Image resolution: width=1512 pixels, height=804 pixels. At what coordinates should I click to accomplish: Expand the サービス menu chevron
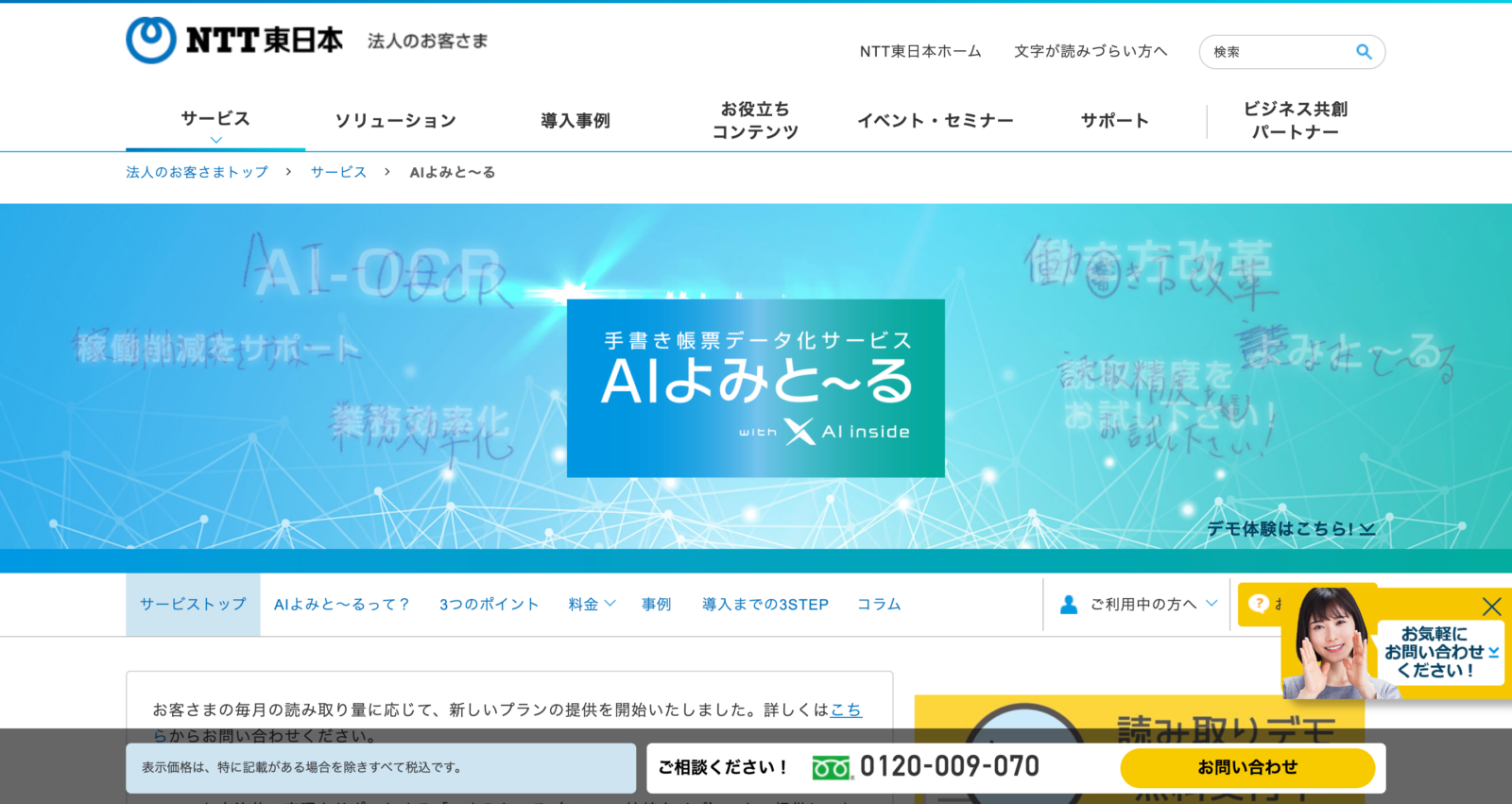(215, 140)
